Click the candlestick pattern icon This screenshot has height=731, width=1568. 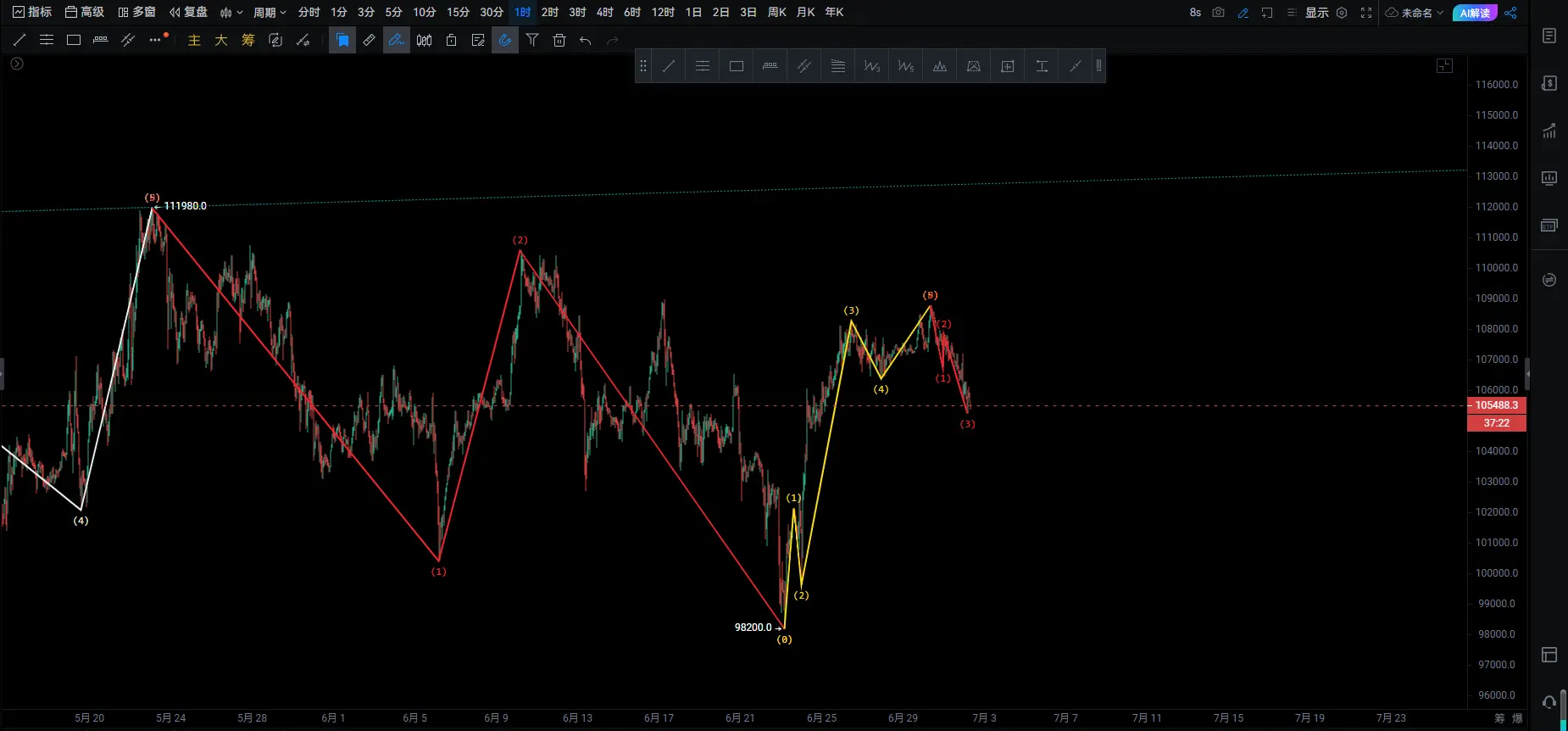[424, 40]
